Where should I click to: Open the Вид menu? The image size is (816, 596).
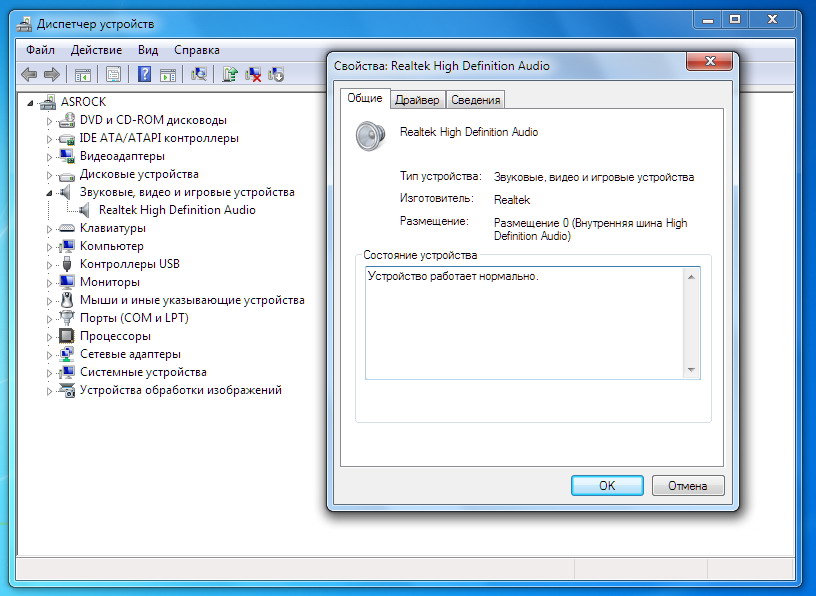pyautogui.click(x=148, y=50)
